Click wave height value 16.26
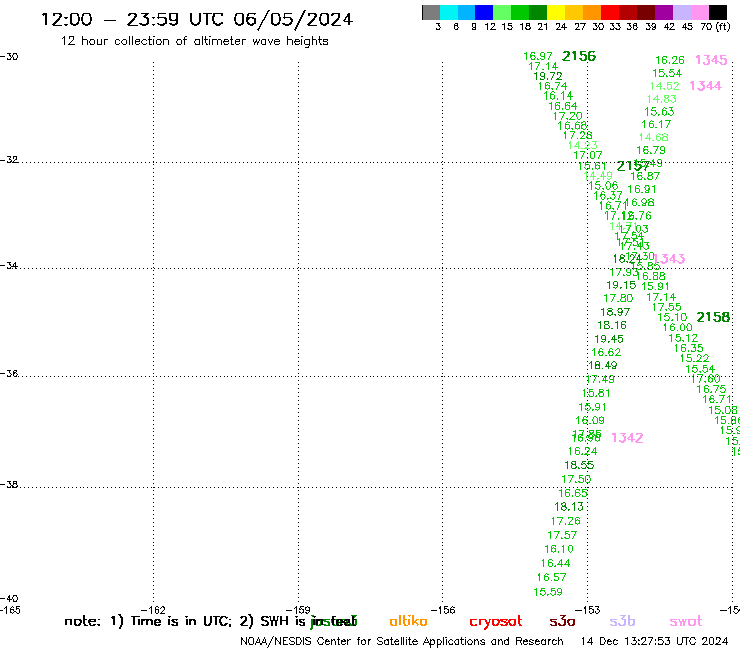Viewport: 740px width, 650px height. tap(670, 60)
